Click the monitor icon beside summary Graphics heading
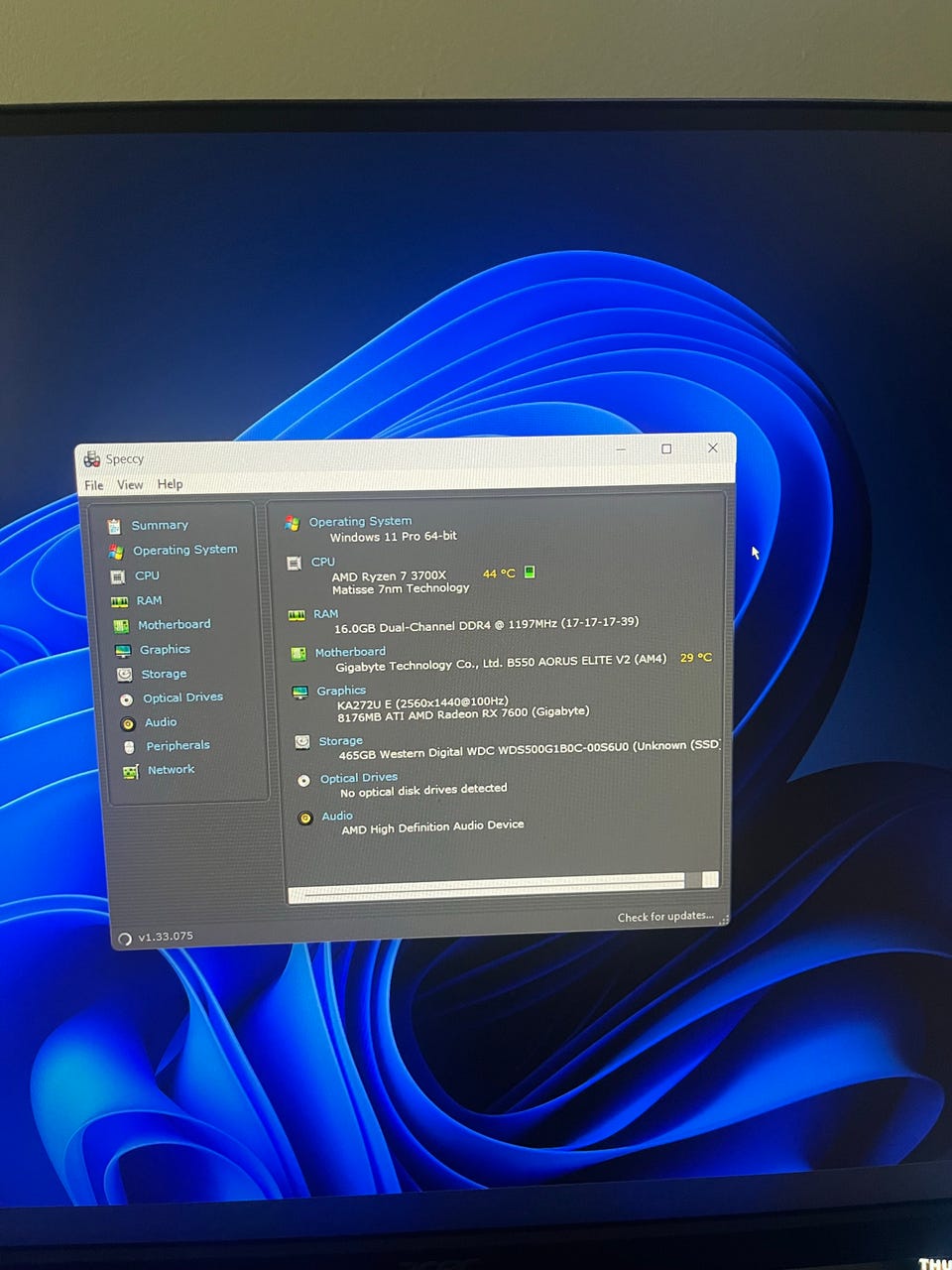The height and width of the screenshot is (1270, 952). [x=300, y=693]
